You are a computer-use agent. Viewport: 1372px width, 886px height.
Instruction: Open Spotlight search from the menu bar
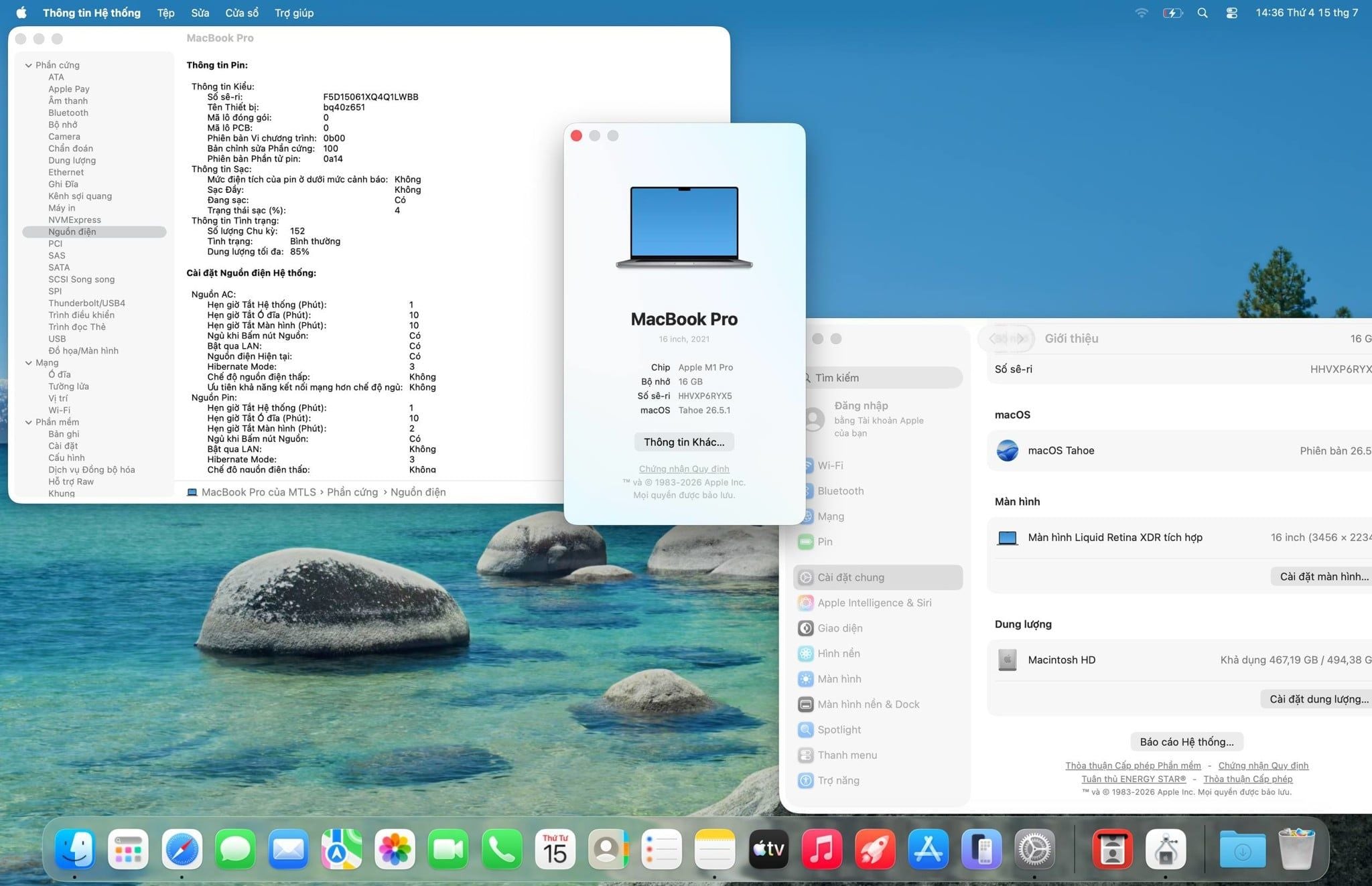coord(1203,13)
